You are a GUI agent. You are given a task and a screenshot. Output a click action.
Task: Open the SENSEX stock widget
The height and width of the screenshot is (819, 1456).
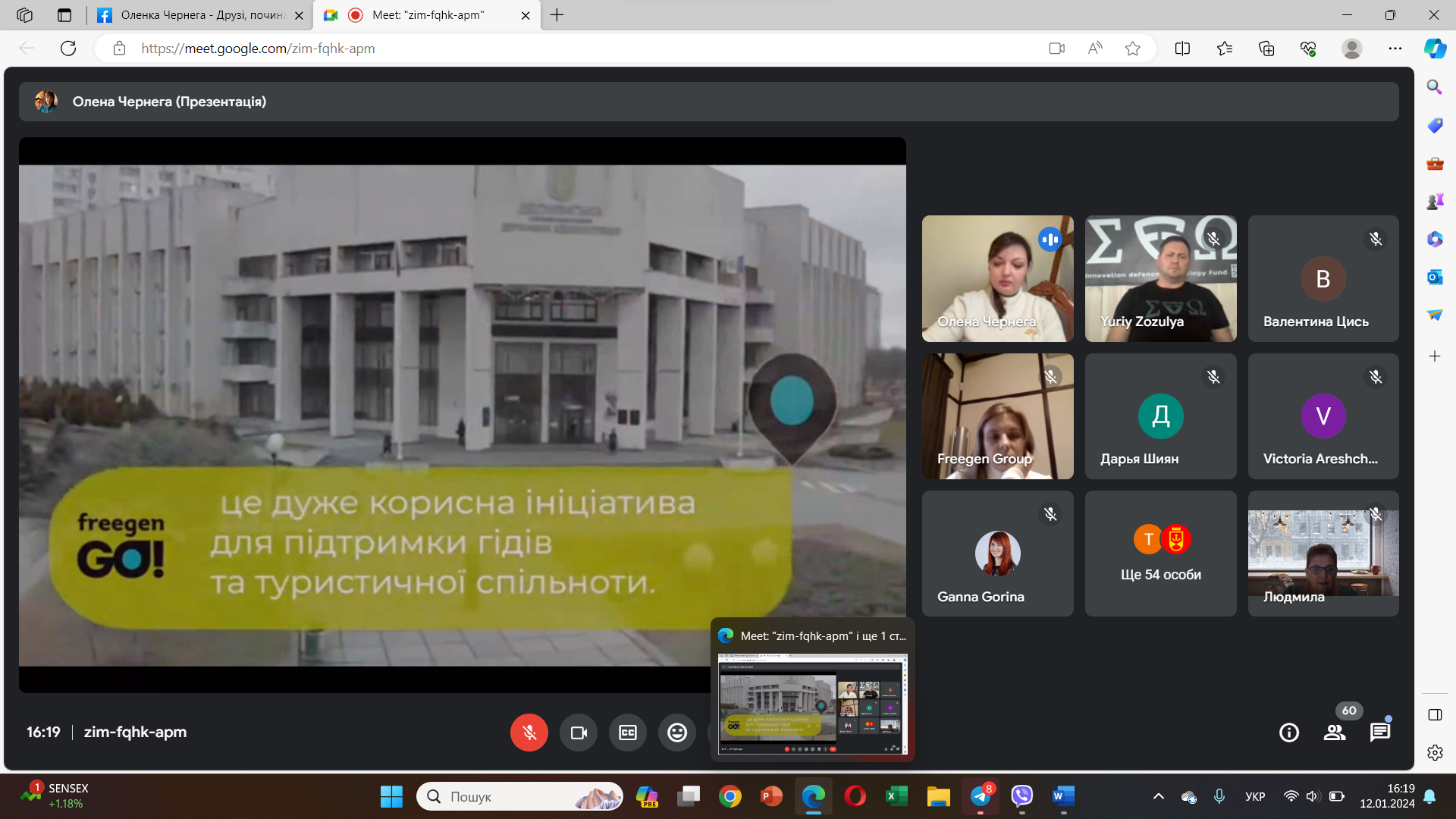pos(55,796)
